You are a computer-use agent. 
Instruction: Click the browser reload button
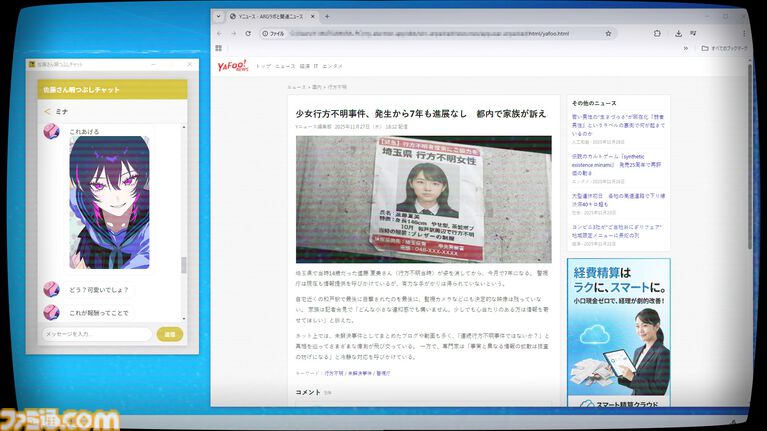[x=247, y=33]
